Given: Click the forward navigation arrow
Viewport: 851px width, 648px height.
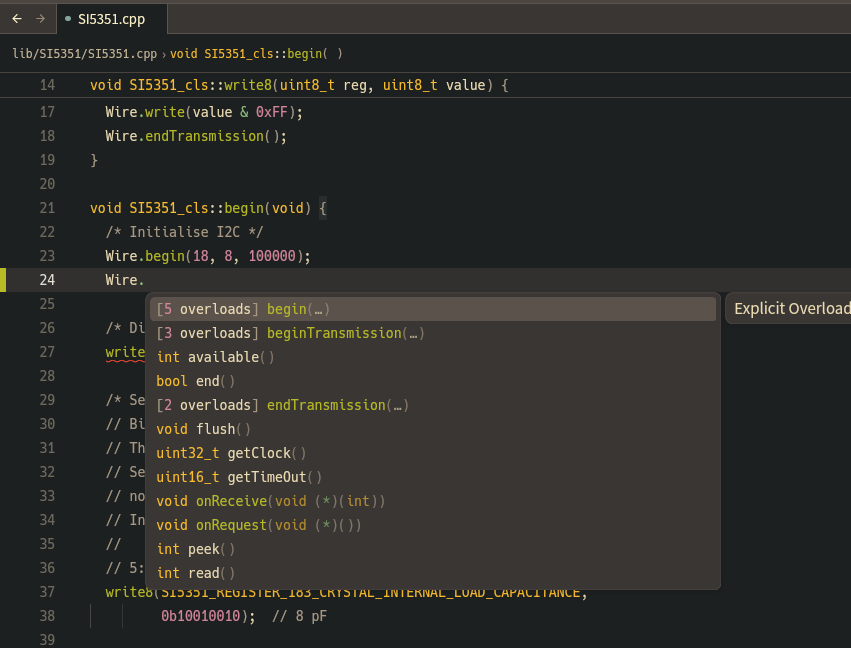Looking at the screenshot, I should coord(40,19).
